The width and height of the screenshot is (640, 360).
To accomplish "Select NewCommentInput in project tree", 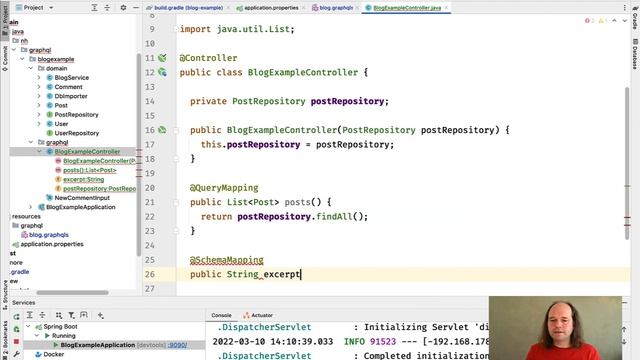I will (x=82, y=198).
